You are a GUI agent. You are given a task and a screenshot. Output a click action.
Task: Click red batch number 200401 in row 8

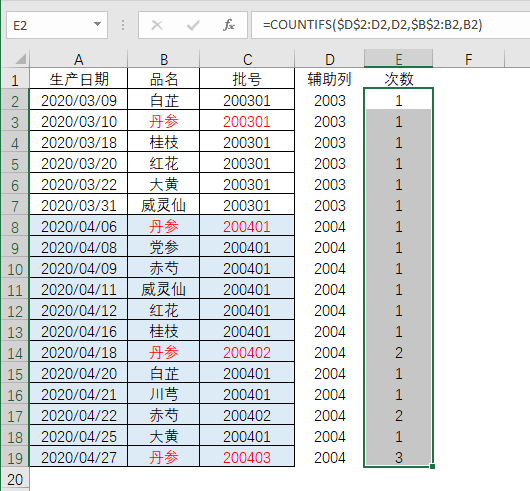[247, 226]
